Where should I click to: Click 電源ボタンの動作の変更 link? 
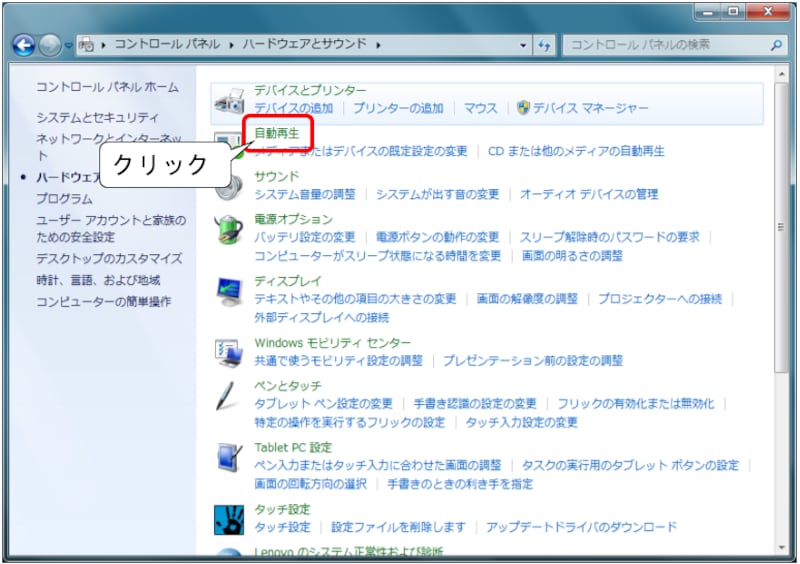click(x=437, y=237)
